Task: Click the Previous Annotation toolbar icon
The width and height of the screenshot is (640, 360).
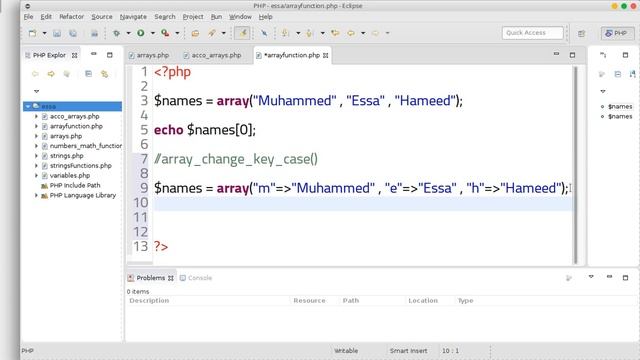Action: pos(310,33)
